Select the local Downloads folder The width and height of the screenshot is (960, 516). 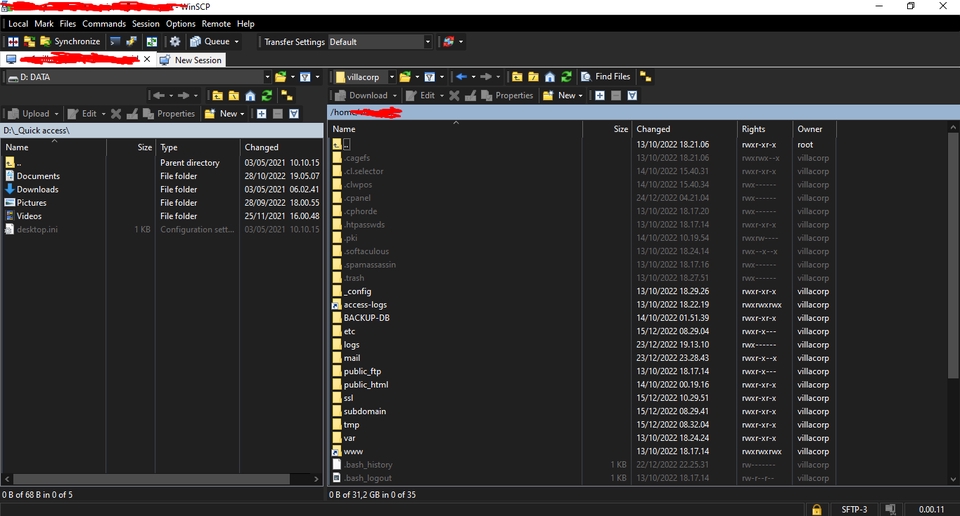click(x=37, y=190)
